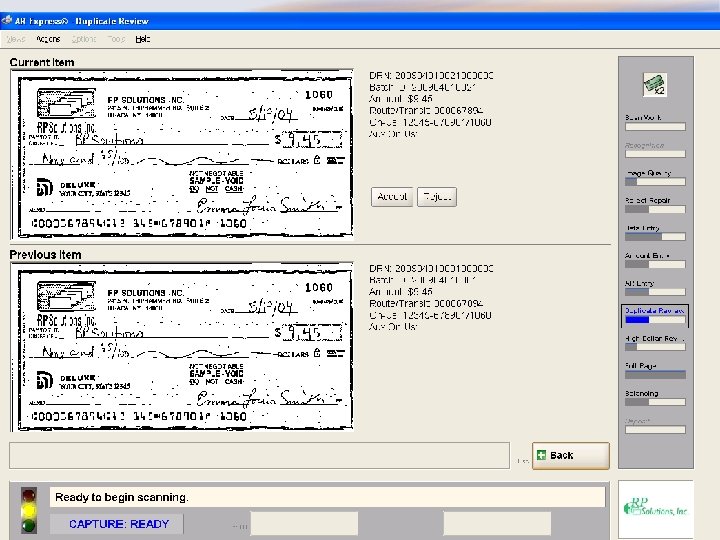Click the Current Item Route/Transit line
Image resolution: width=720 pixels, height=540 pixels.
[x=426, y=111]
